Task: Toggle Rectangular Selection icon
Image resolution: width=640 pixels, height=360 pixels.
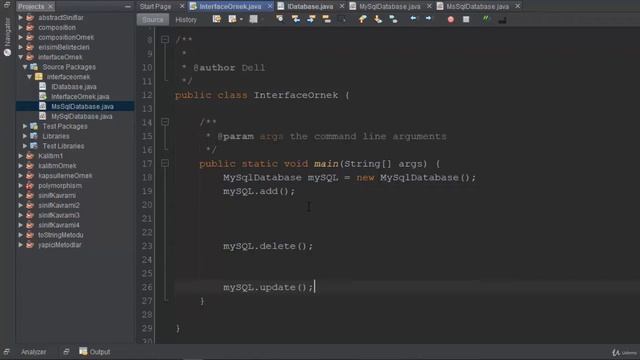Action: pyautogui.click(x=342, y=19)
